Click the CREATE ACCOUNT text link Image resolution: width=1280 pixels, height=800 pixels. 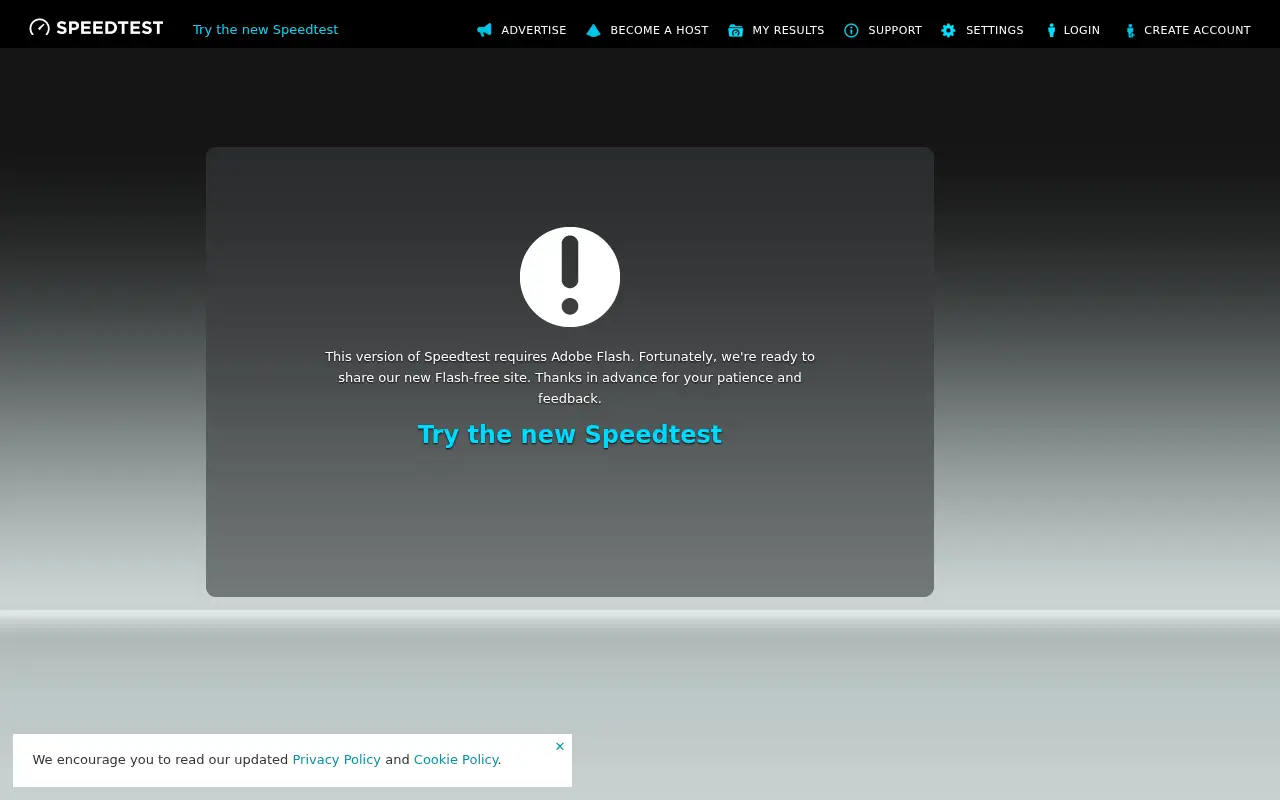1197,30
